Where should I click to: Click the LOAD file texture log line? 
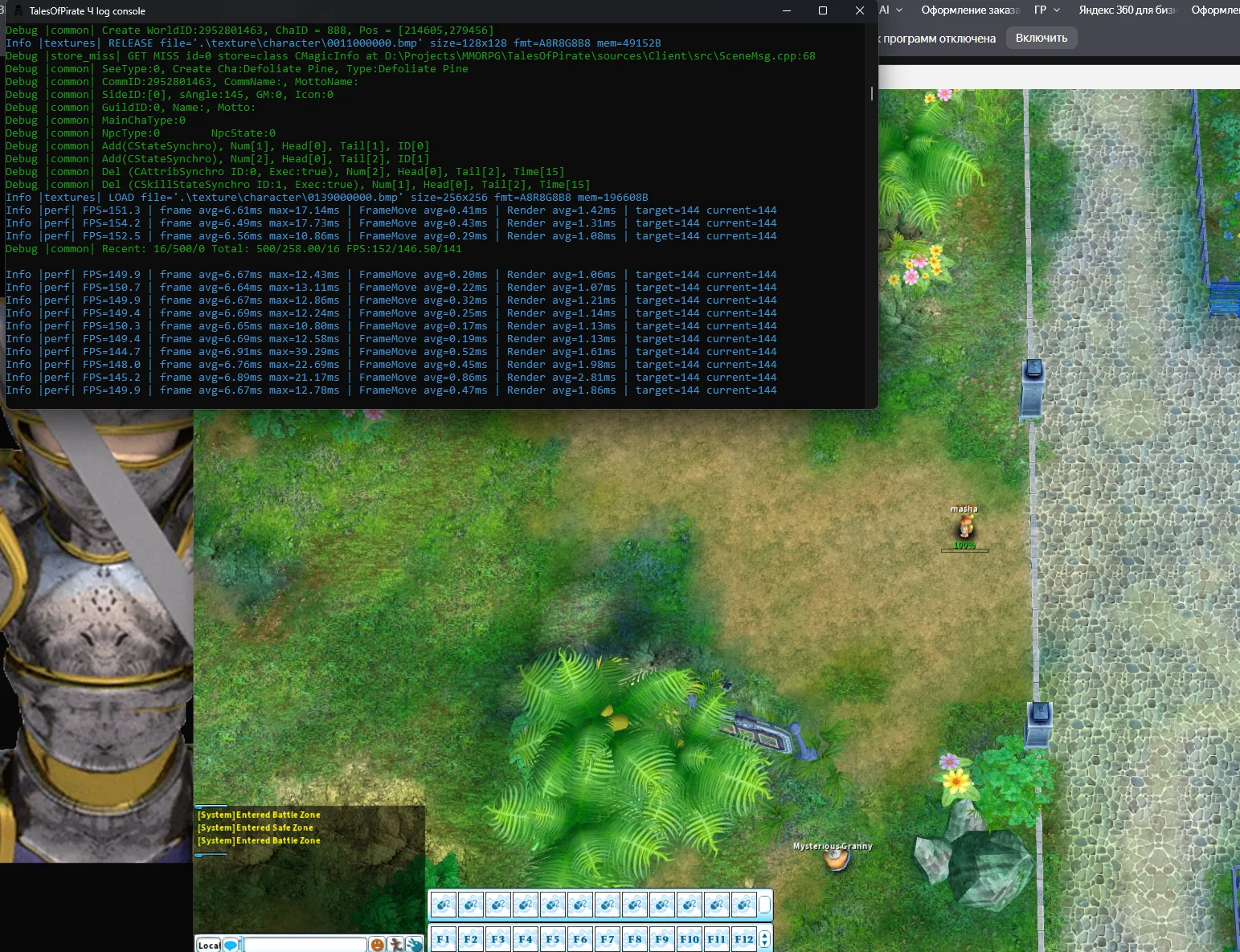327,198
